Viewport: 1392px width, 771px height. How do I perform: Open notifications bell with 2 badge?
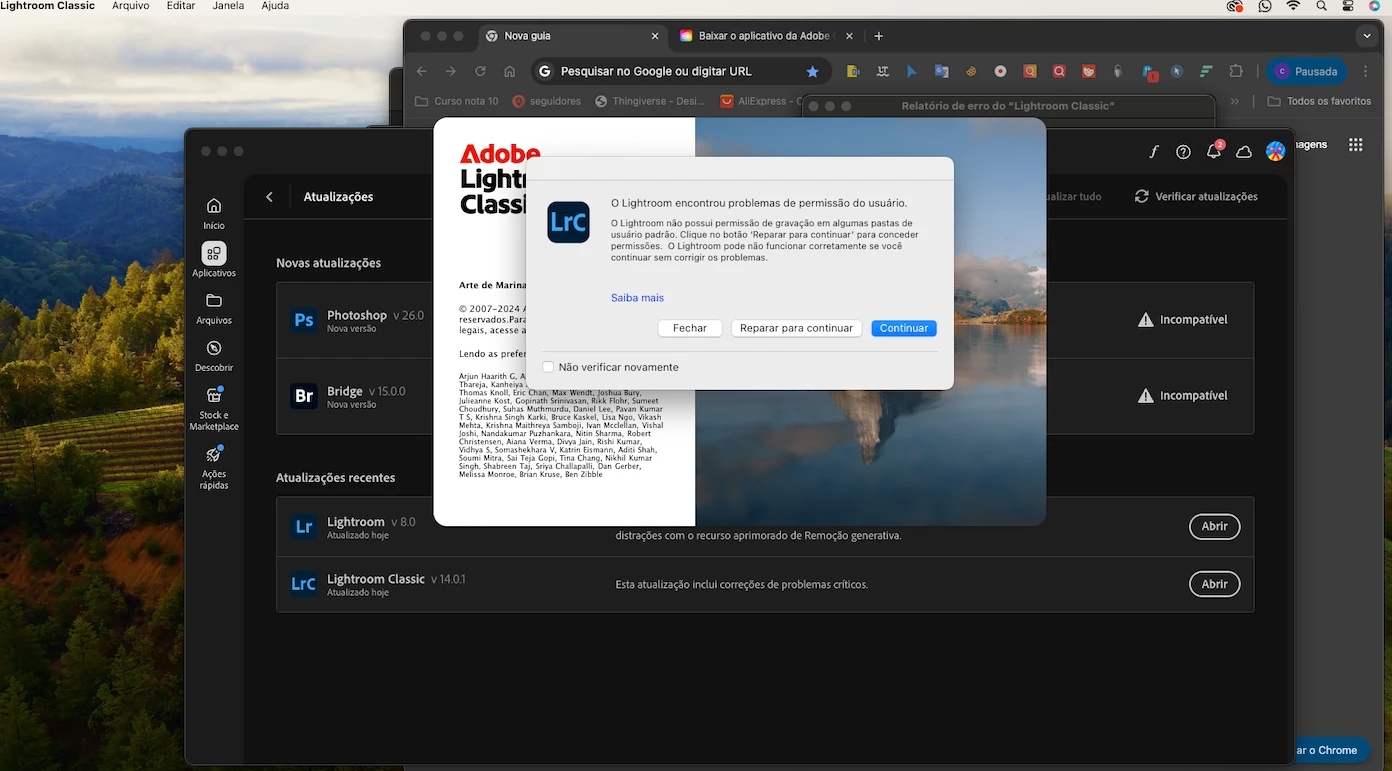pos(1214,151)
